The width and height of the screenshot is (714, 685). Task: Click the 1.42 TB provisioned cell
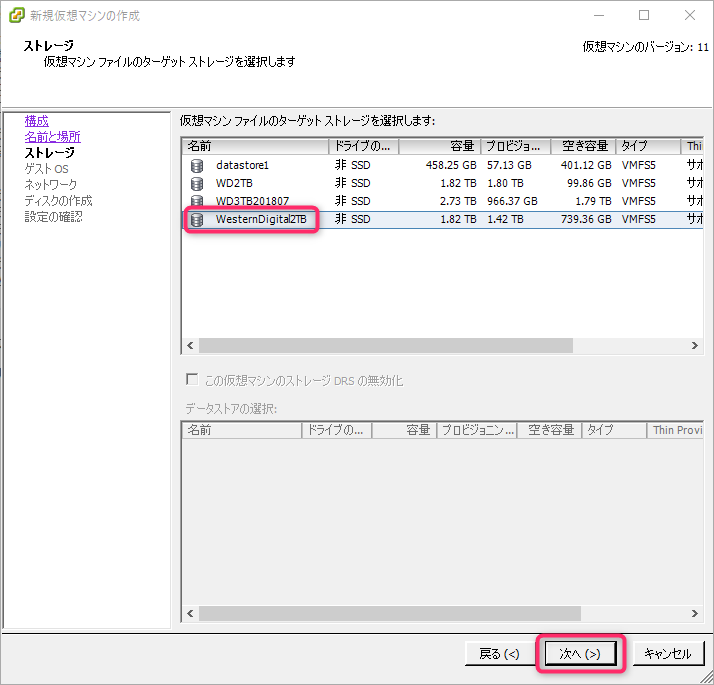505,220
